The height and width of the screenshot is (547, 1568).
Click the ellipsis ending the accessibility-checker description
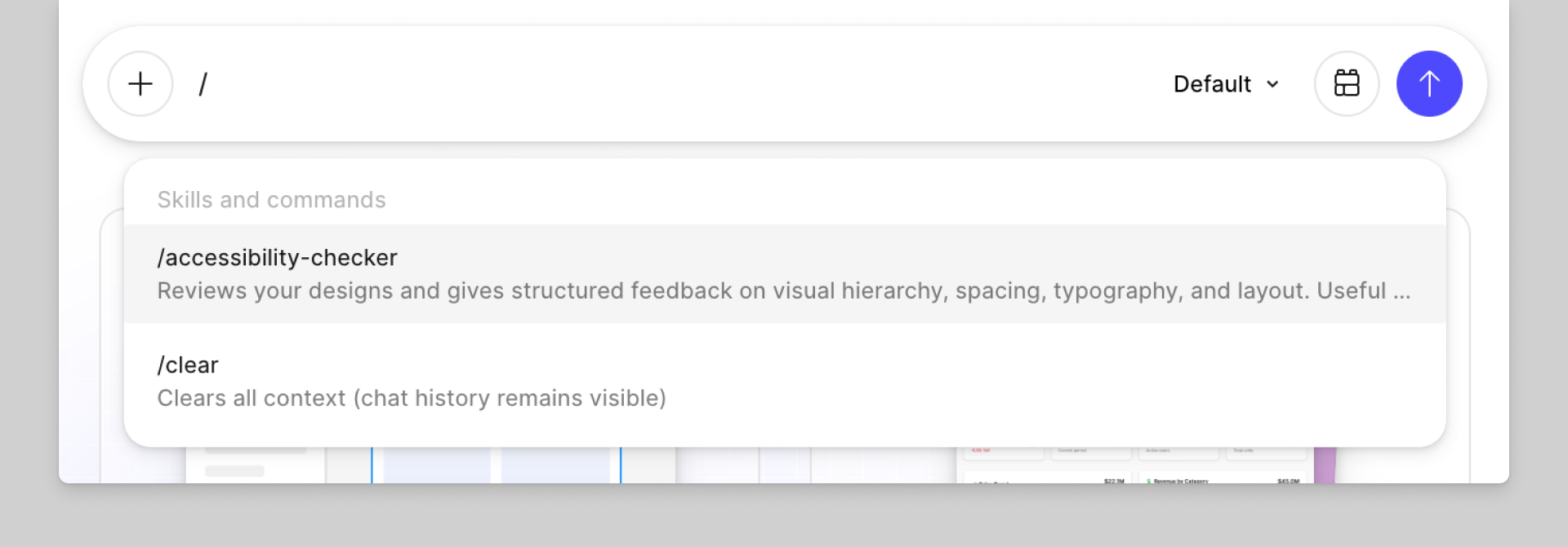click(1401, 292)
